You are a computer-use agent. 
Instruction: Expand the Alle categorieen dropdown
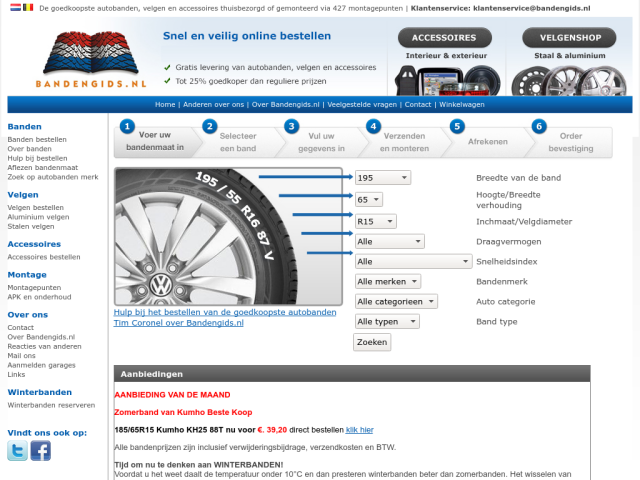(396, 301)
